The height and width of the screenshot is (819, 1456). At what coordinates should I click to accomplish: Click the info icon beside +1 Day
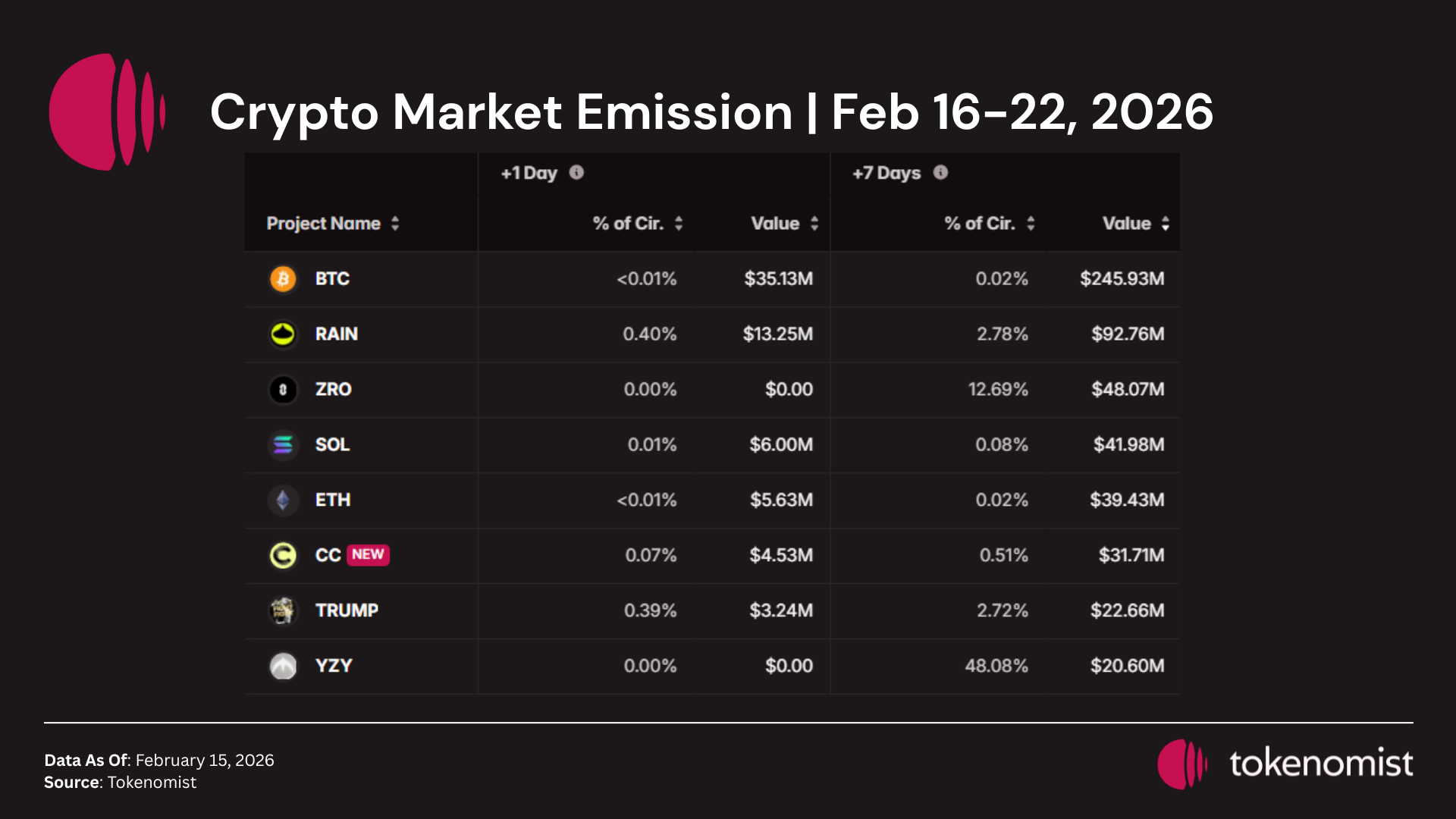576,173
